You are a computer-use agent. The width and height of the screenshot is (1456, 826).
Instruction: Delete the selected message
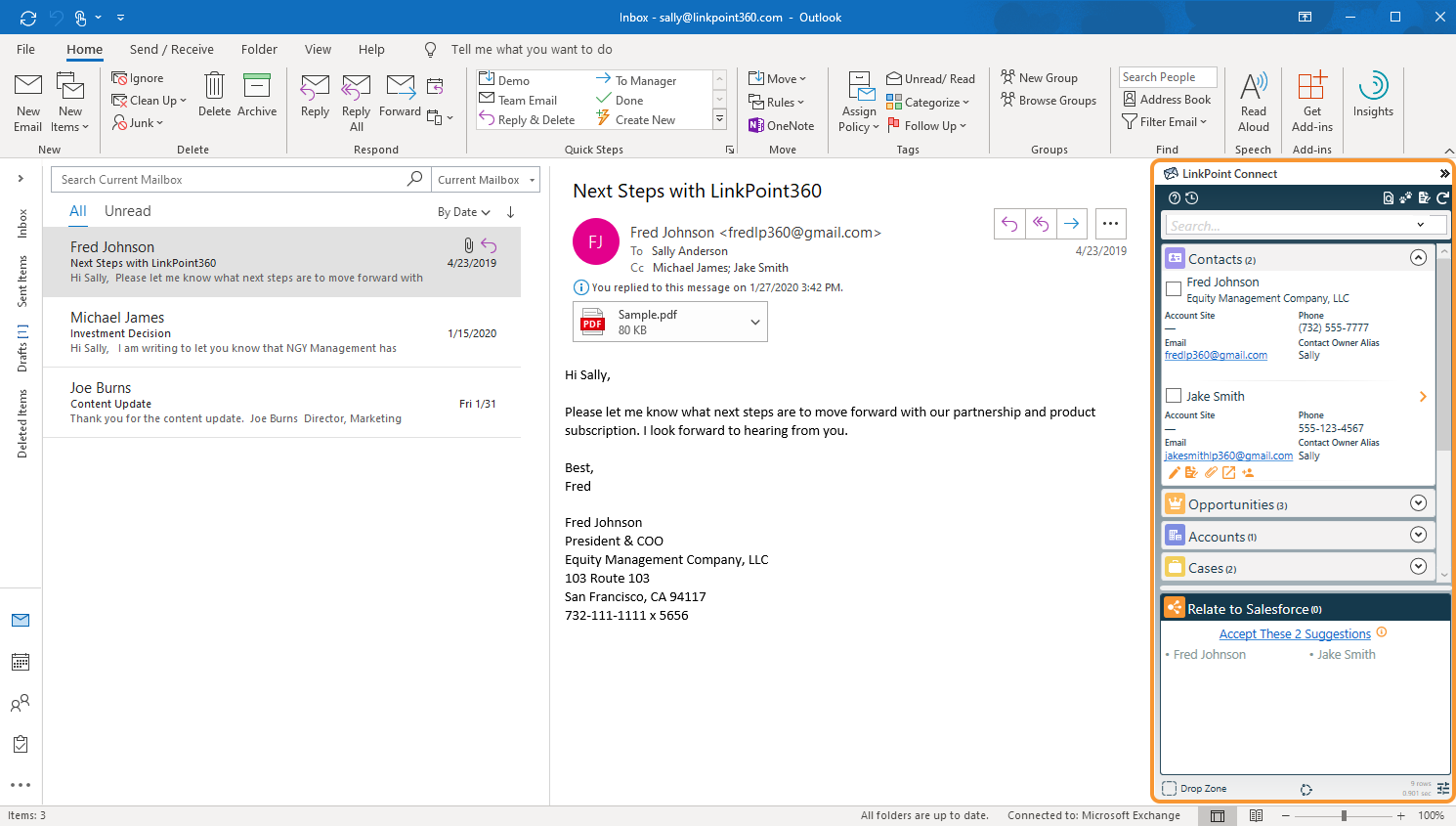[214, 96]
